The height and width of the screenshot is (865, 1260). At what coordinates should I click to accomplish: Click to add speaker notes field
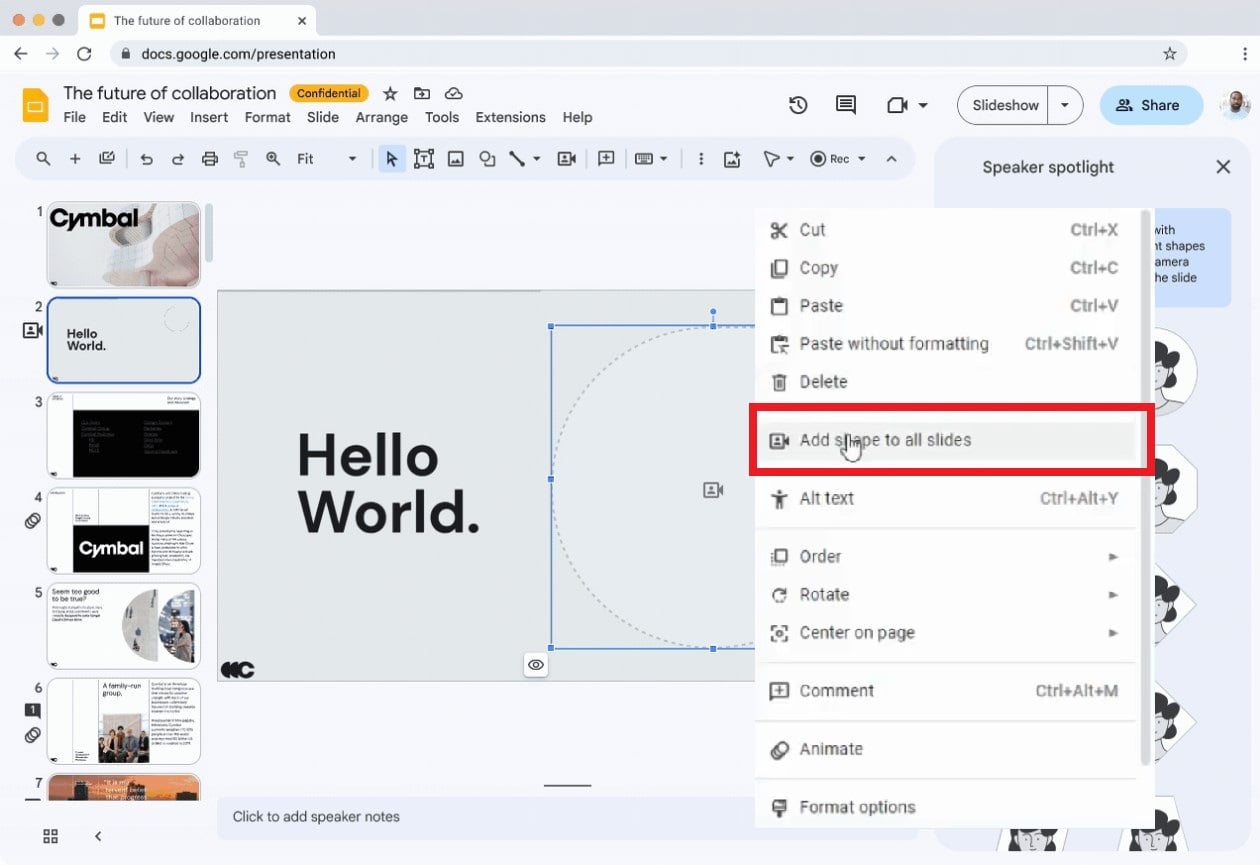pyautogui.click(x=567, y=817)
